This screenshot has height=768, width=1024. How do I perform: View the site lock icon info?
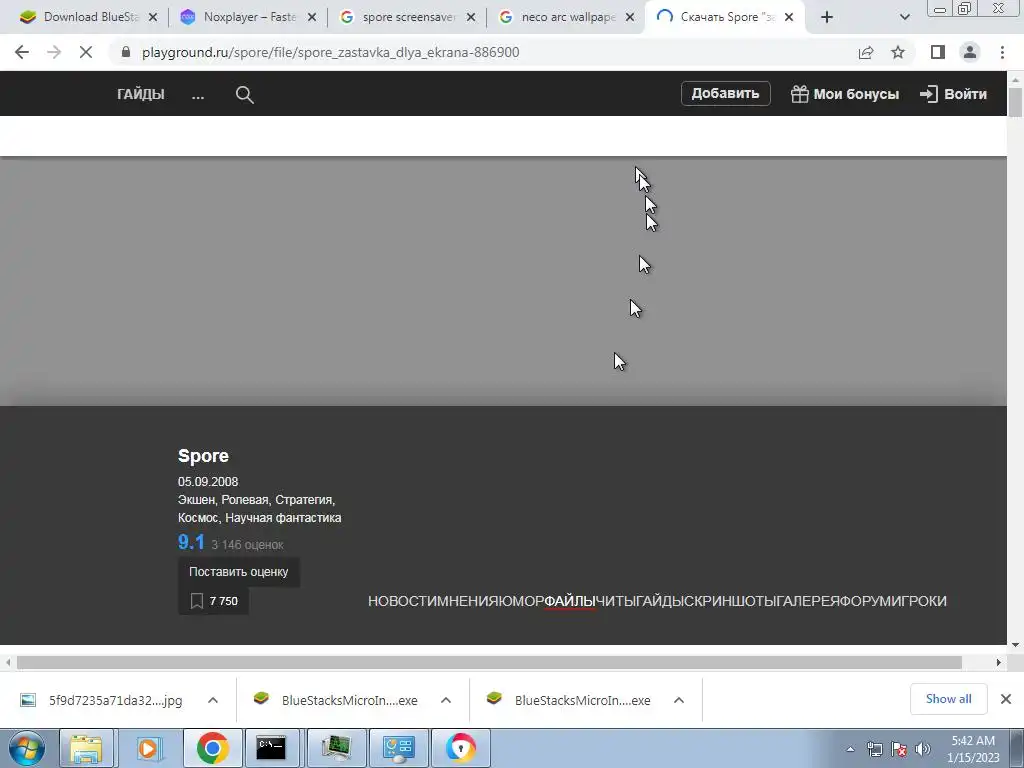tap(126, 52)
